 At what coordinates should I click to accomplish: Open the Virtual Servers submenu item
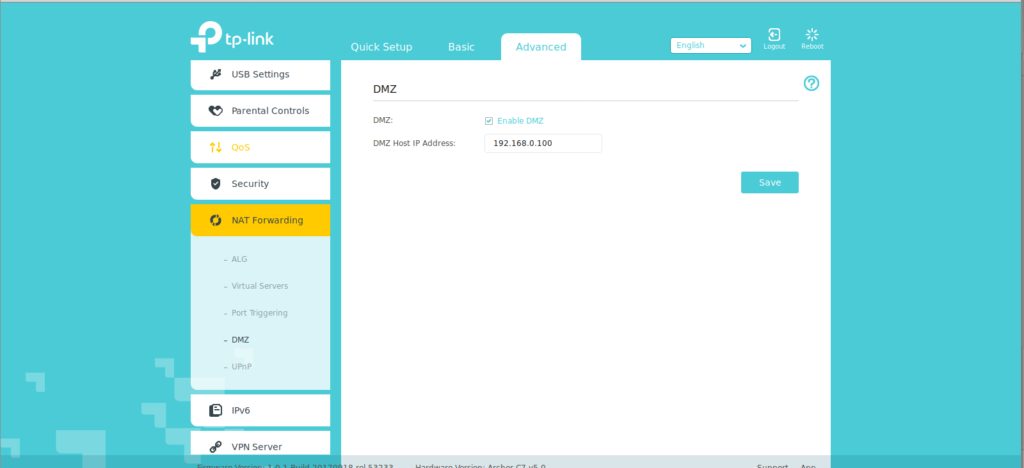click(x=259, y=286)
